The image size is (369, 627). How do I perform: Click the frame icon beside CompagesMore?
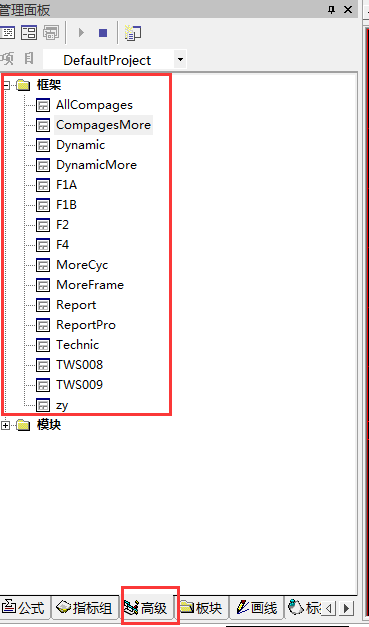point(43,125)
